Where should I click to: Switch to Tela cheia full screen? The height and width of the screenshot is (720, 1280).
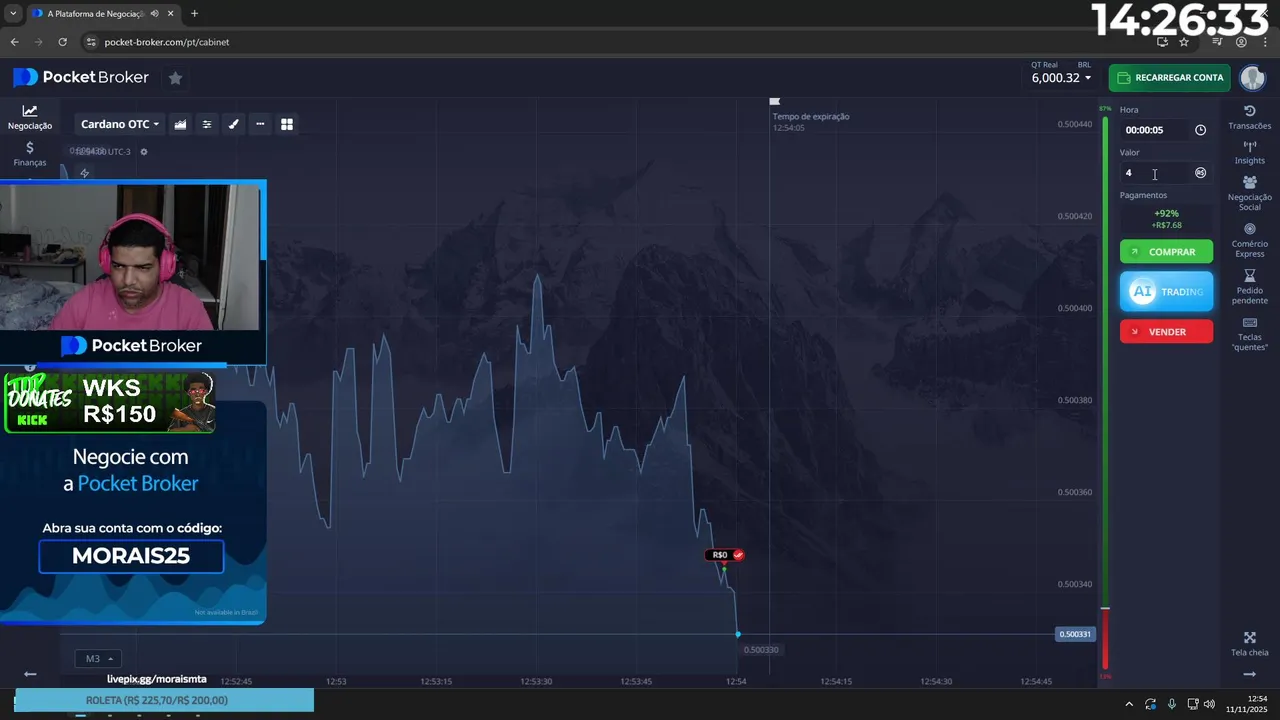click(1250, 645)
